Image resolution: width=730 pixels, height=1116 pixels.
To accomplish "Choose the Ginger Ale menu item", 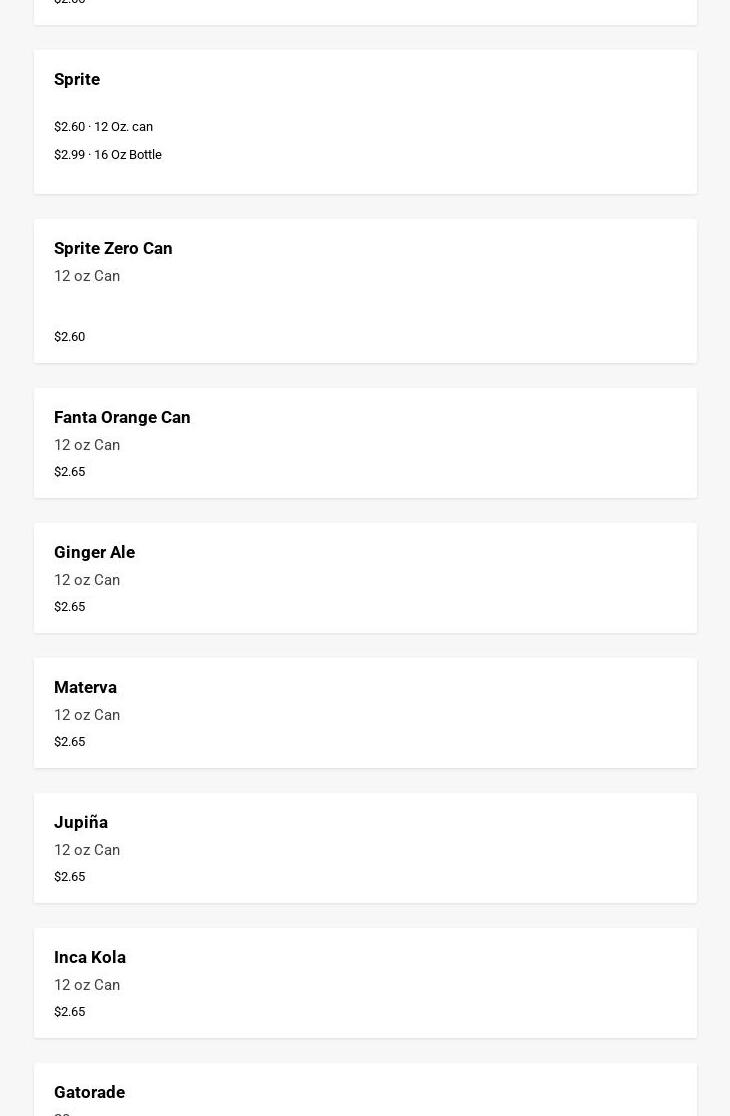I will point(94,552).
